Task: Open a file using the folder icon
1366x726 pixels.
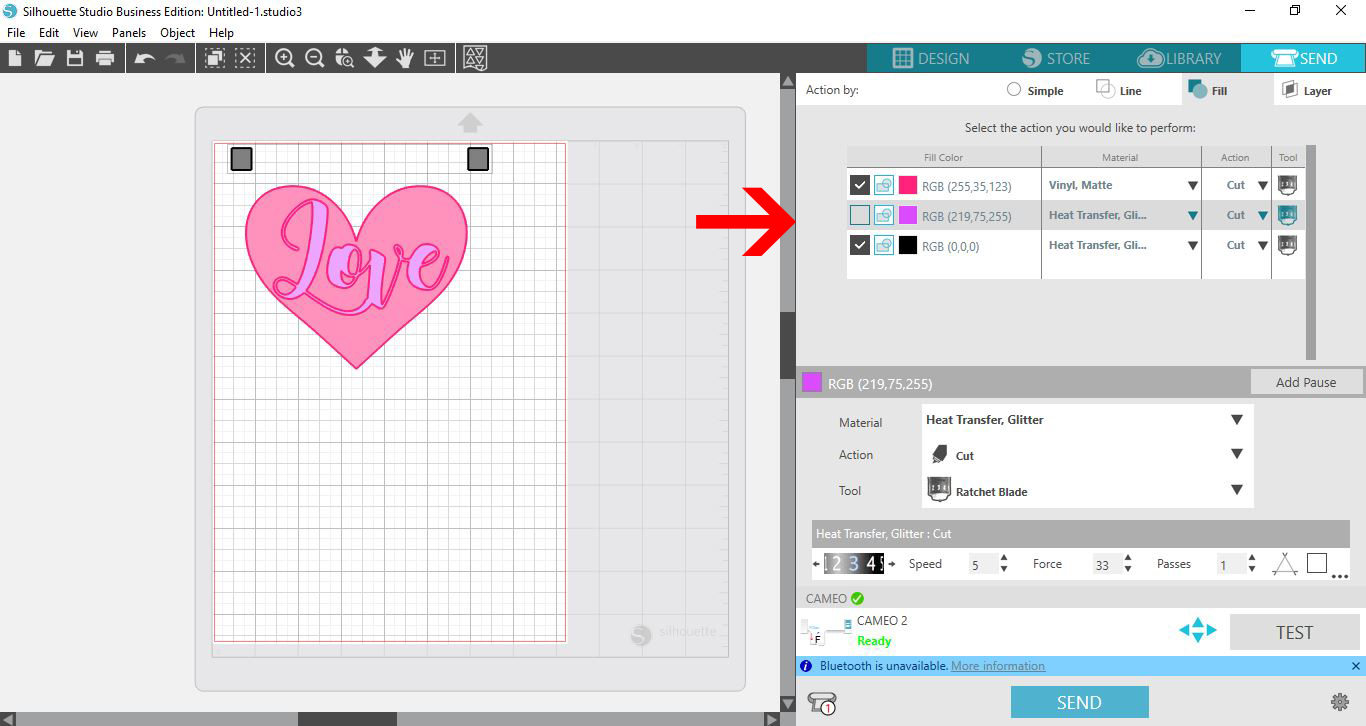Action: click(44, 58)
